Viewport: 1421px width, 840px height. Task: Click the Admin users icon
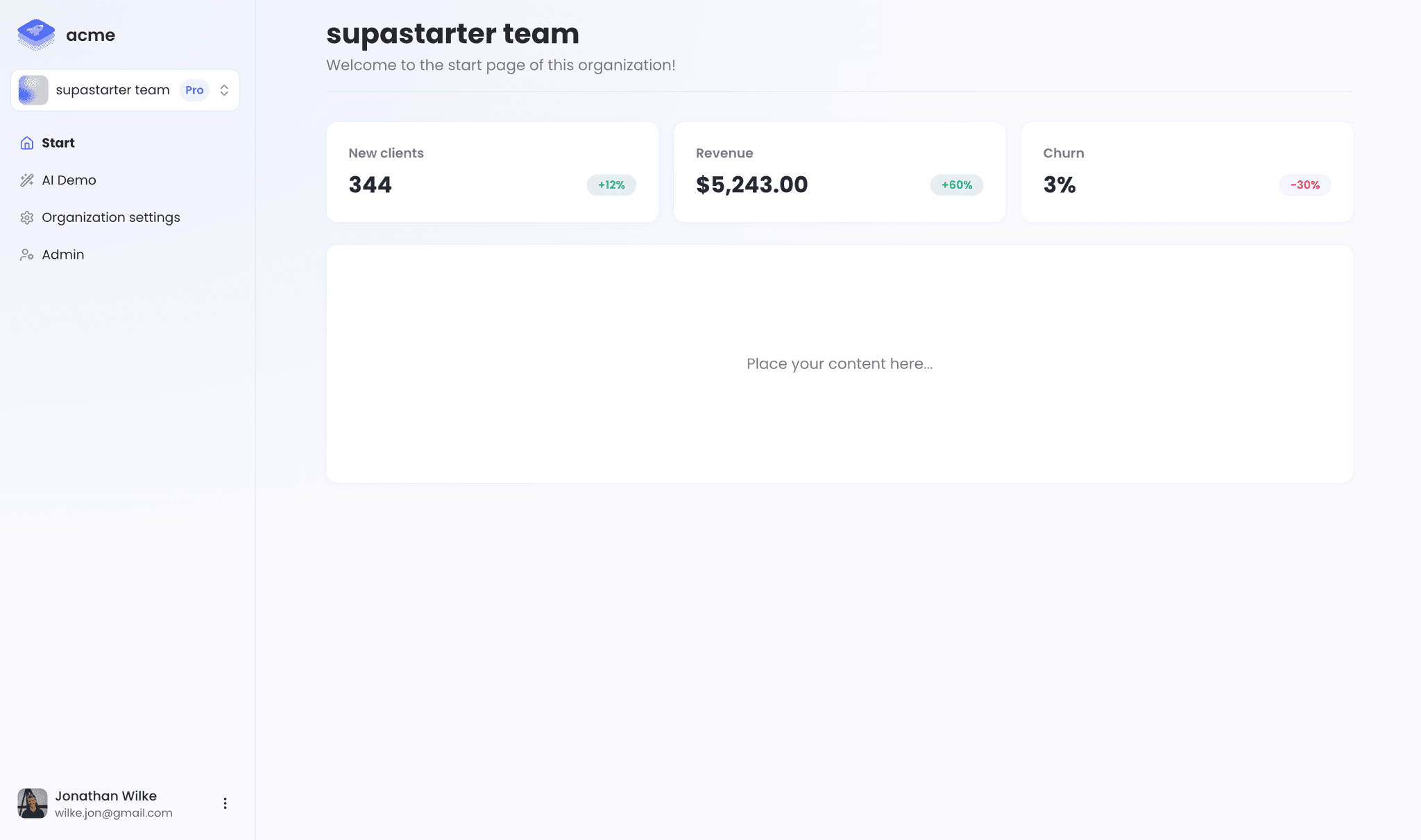tap(26, 254)
